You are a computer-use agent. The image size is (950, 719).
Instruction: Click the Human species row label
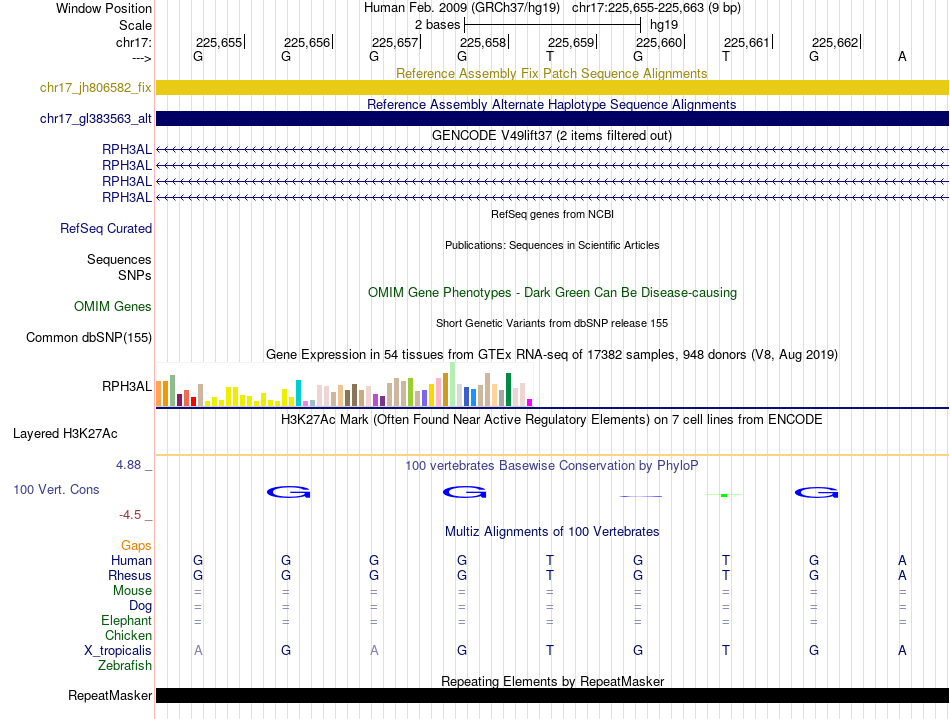click(x=131, y=560)
